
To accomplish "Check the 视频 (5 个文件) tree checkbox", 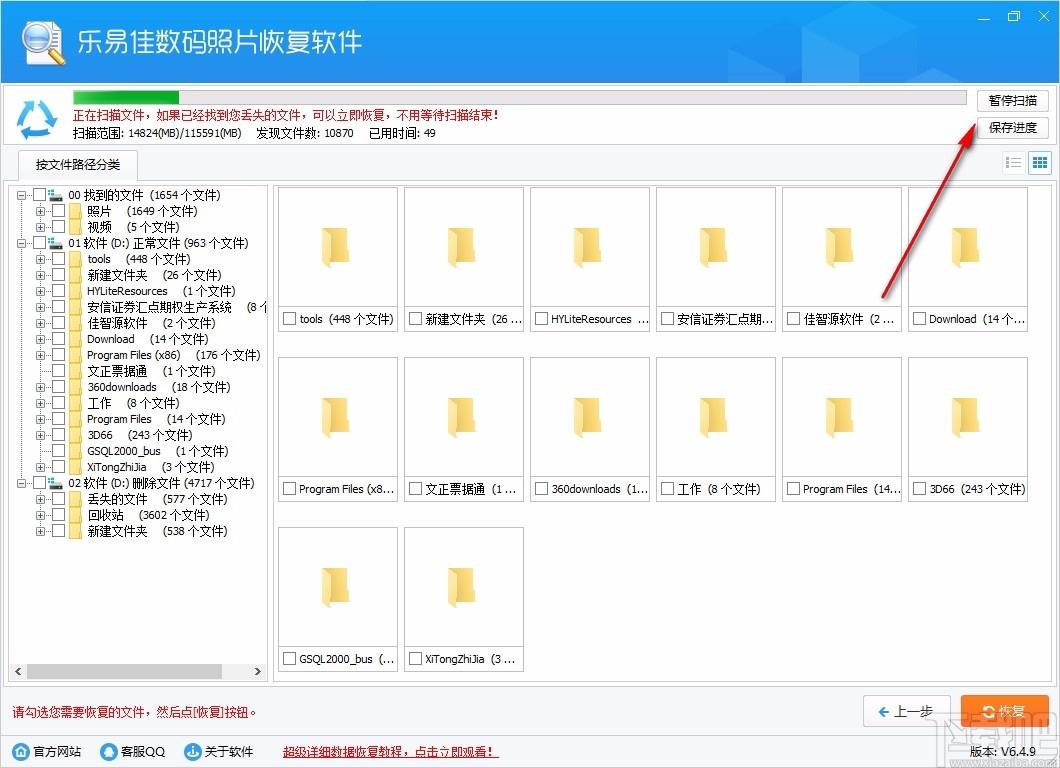I will [x=59, y=227].
